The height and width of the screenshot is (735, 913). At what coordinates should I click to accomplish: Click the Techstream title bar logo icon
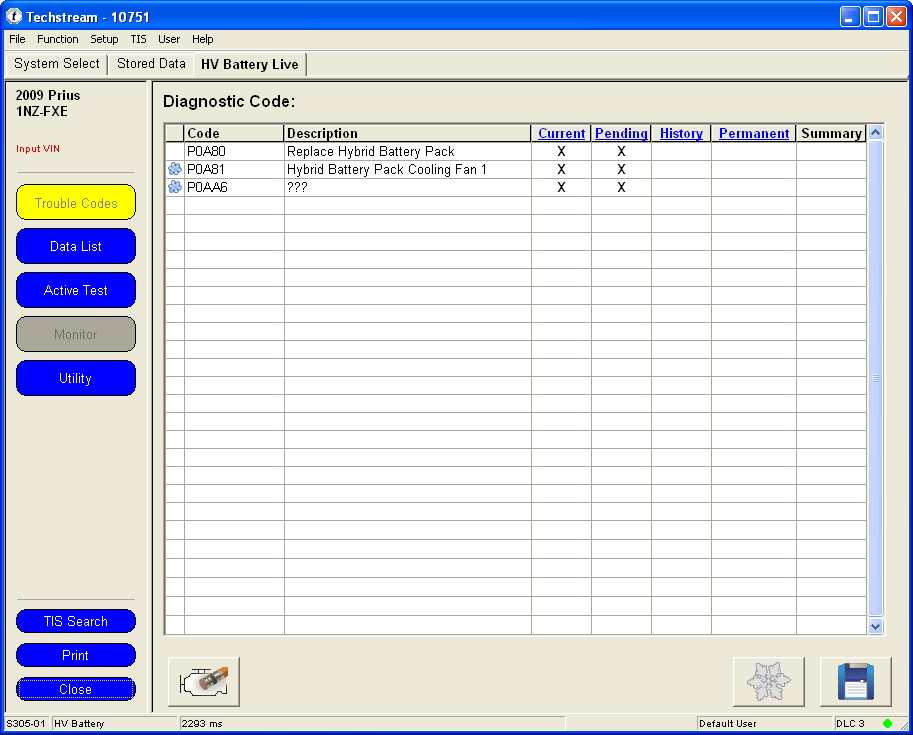pos(14,16)
